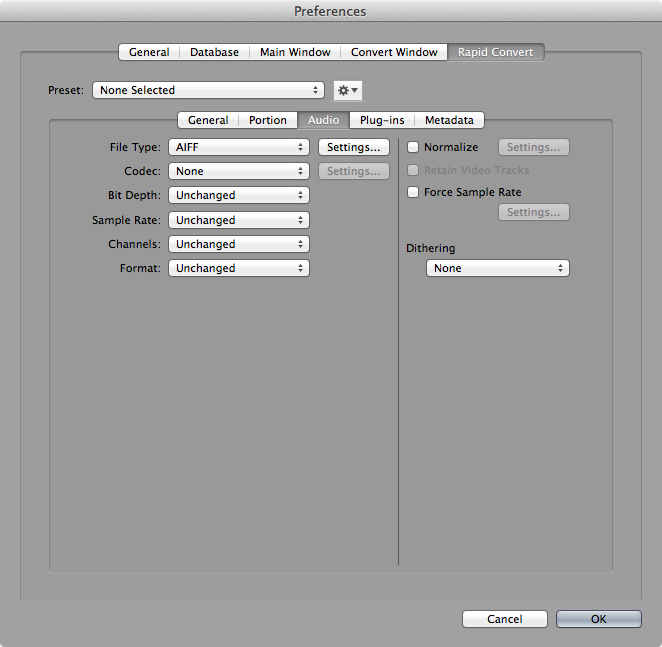Toggle the Force Sample Rate checkbox
This screenshot has height=647, width=662.
click(413, 192)
